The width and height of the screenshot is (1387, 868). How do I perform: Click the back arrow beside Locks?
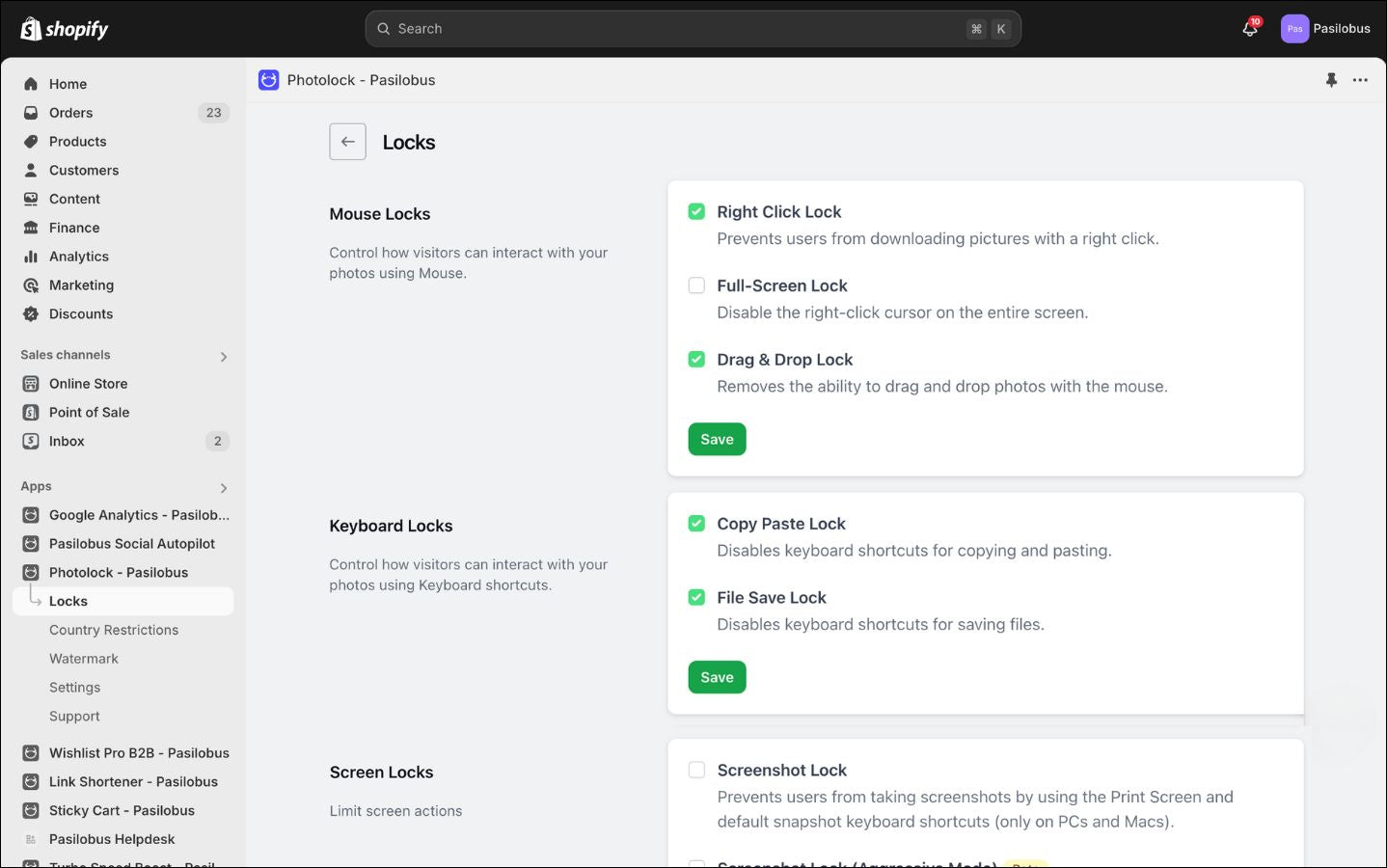[347, 142]
